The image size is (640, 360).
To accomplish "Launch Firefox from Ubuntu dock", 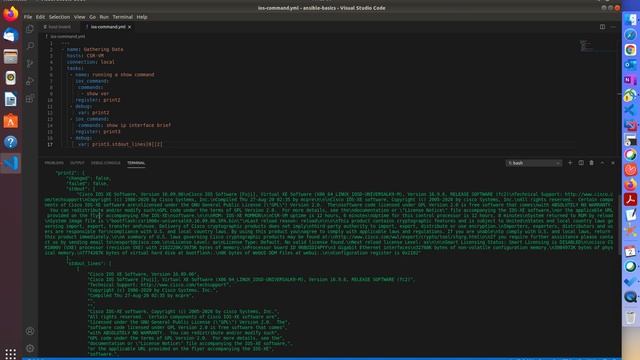I will coord(11,14).
